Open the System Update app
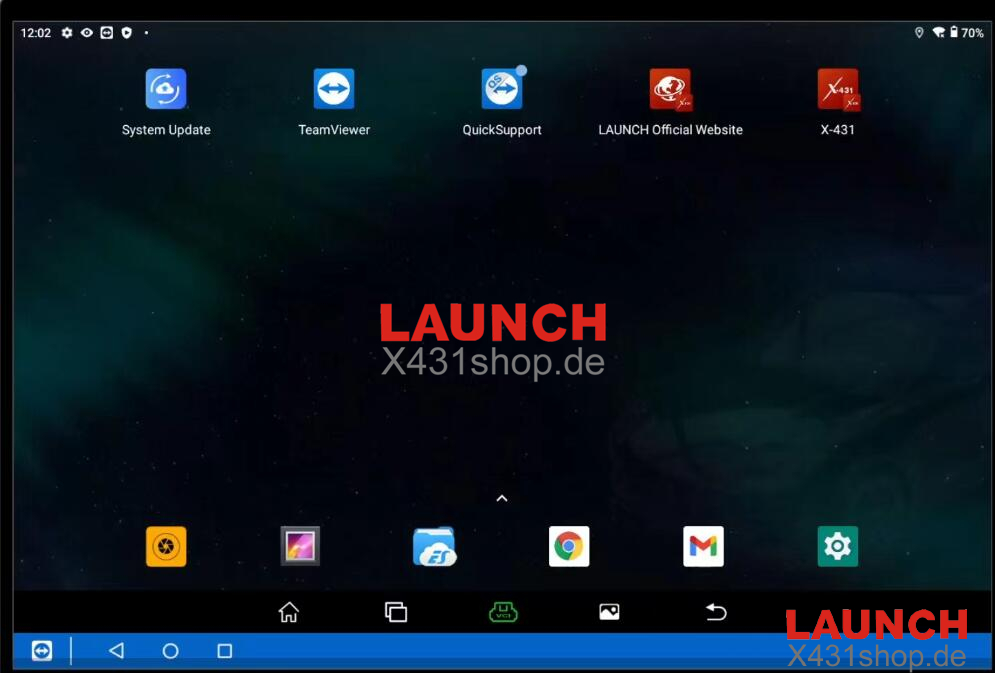The height and width of the screenshot is (673, 995). point(166,90)
